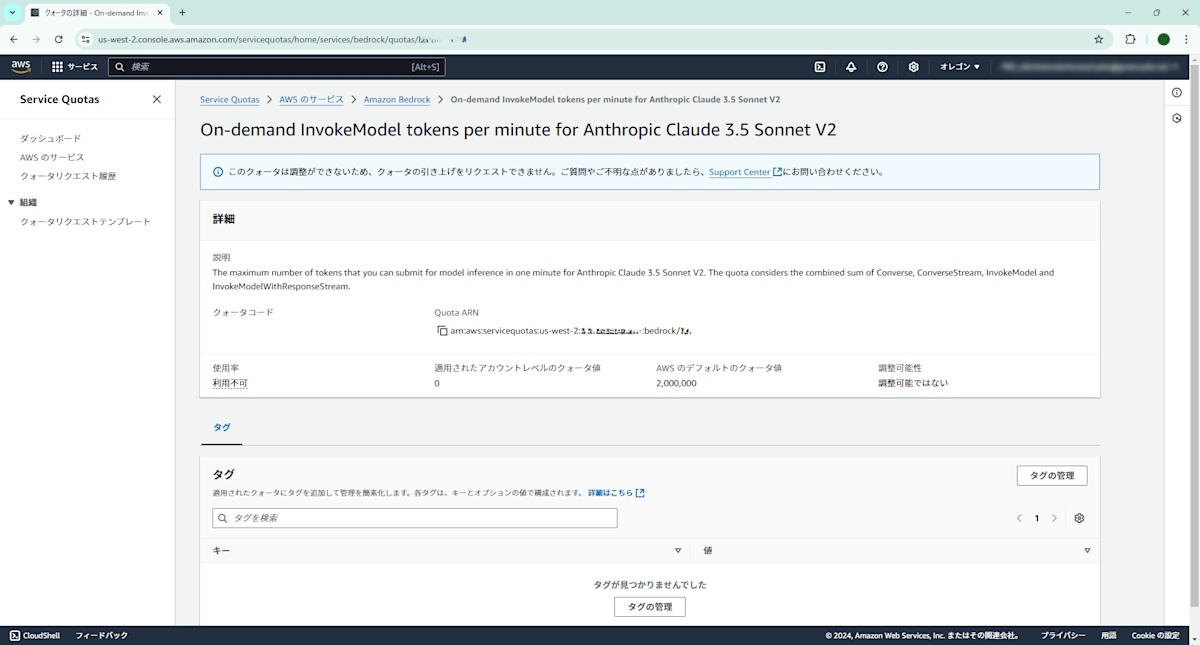Open the info panel icon on right edge
This screenshot has width=1200, height=645.
pos(1177,93)
